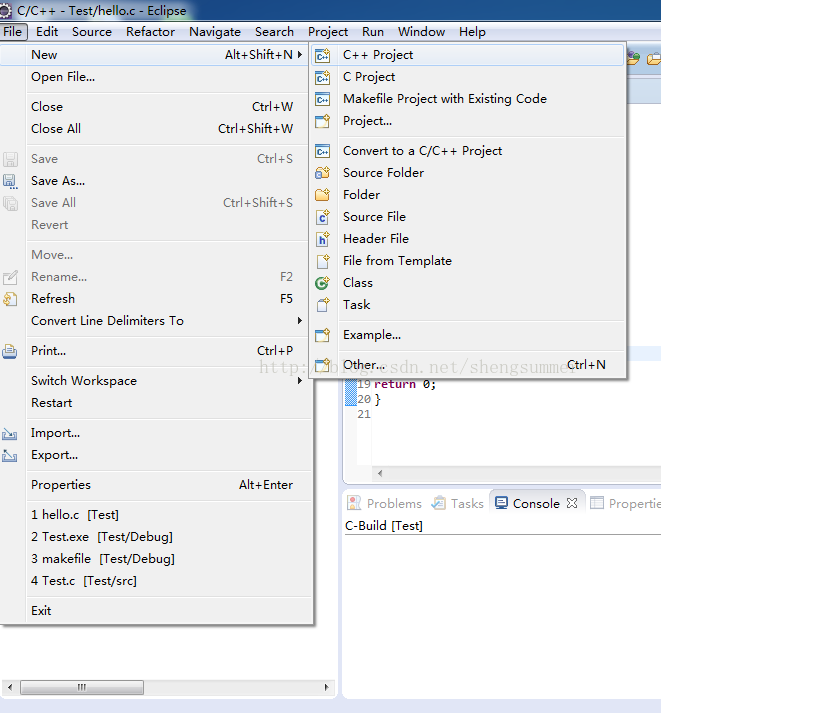Reopen recent file 4 Test.c [Test/src]

[x=155, y=580]
